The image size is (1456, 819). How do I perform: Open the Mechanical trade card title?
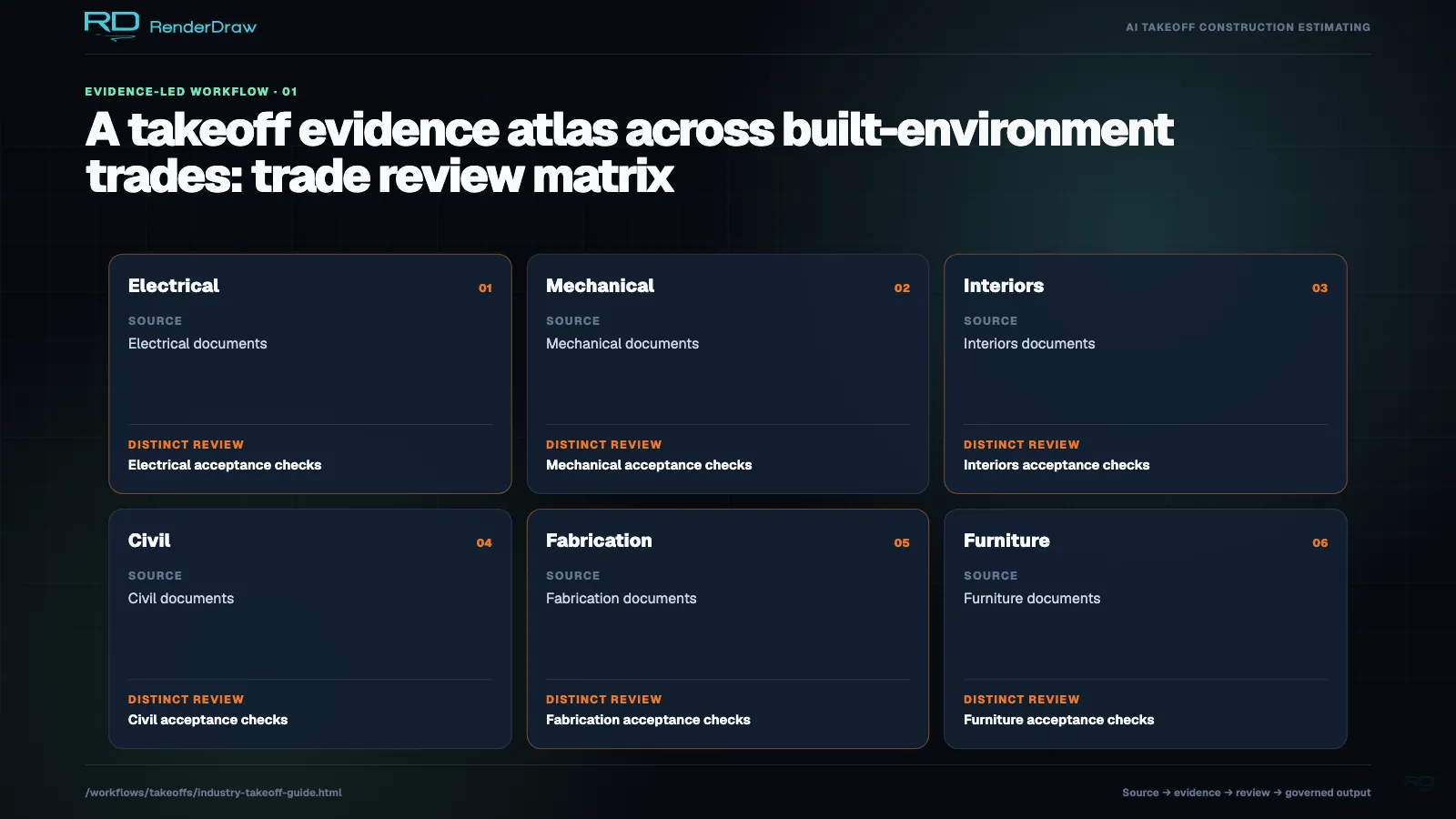pos(600,286)
